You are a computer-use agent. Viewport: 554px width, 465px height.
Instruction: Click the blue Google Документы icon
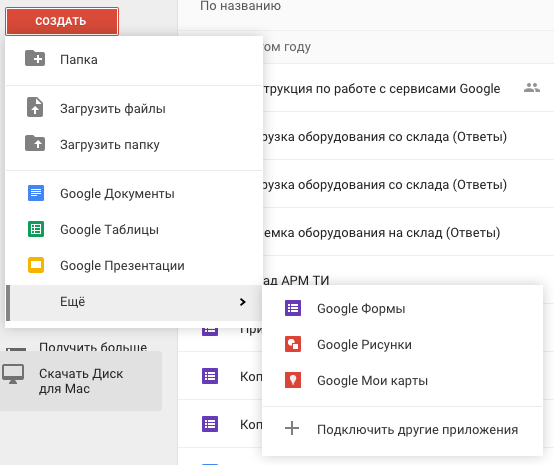[36, 193]
